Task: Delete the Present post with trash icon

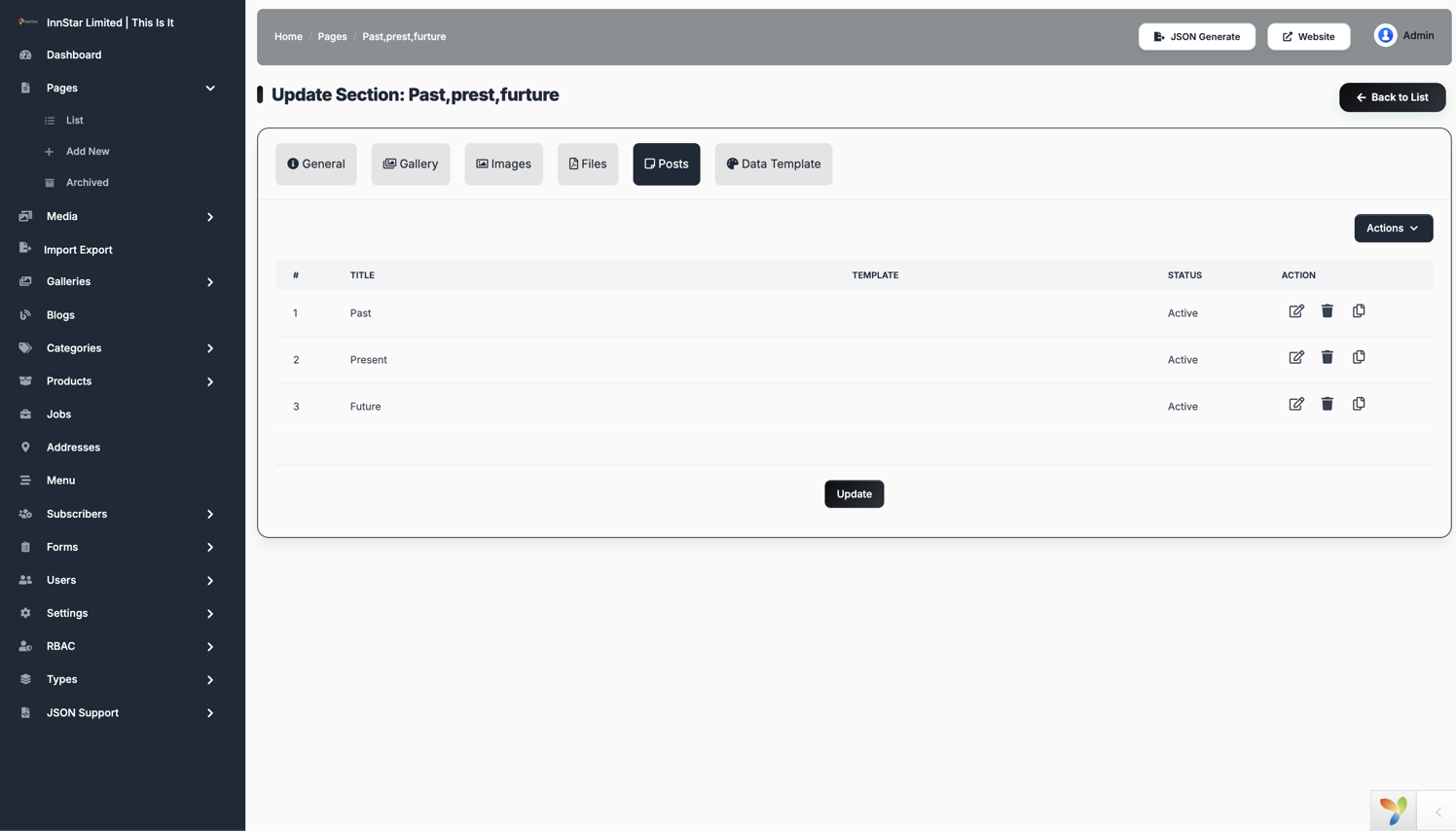Action: point(1327,357)
